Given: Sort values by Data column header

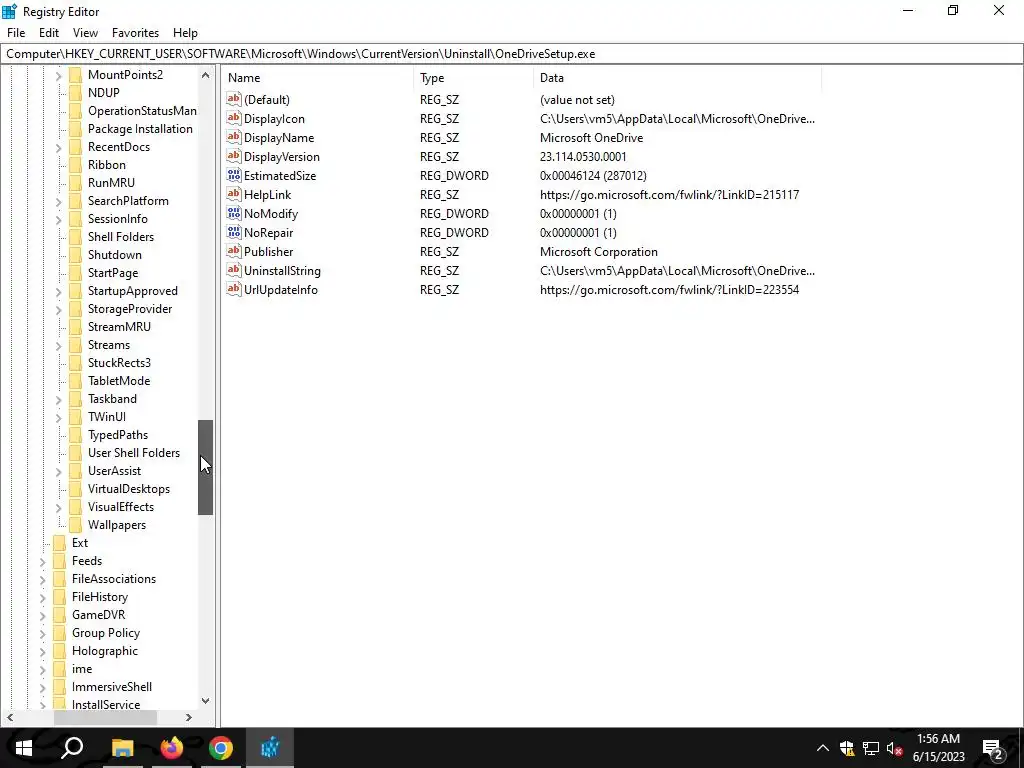Looking at the screenshot, I should click(677, 78).
